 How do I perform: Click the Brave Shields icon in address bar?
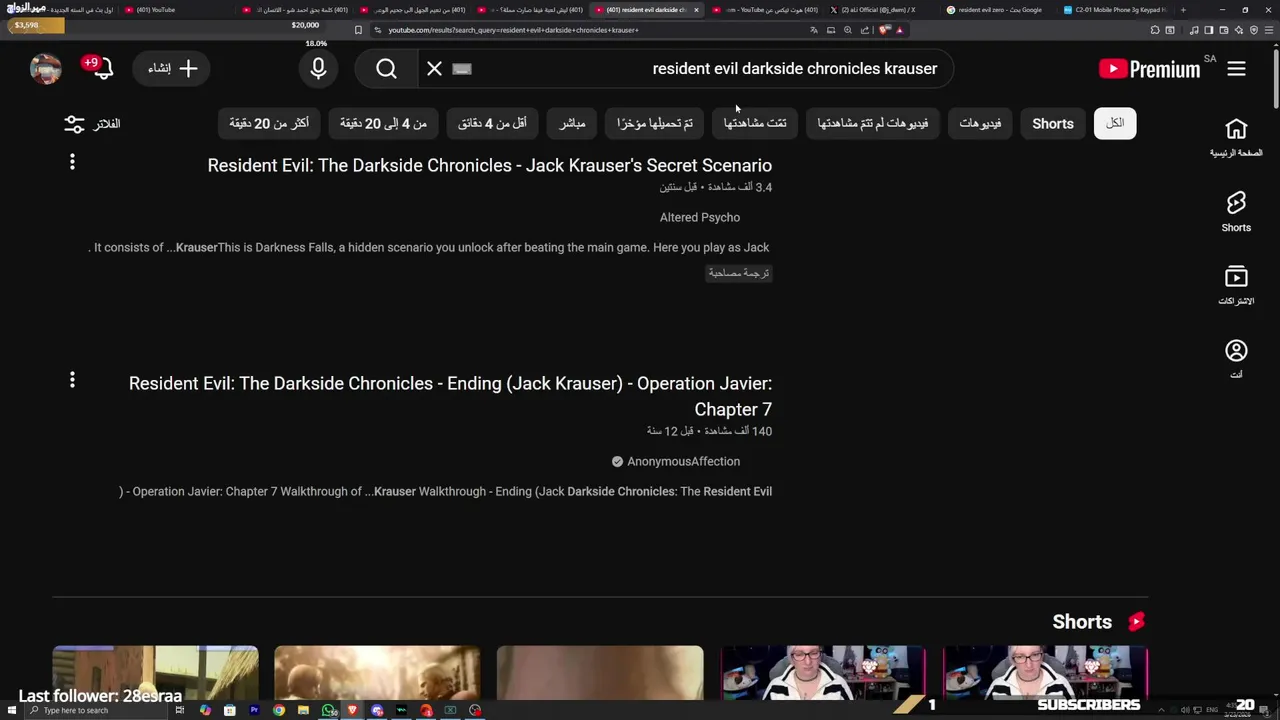884,30
